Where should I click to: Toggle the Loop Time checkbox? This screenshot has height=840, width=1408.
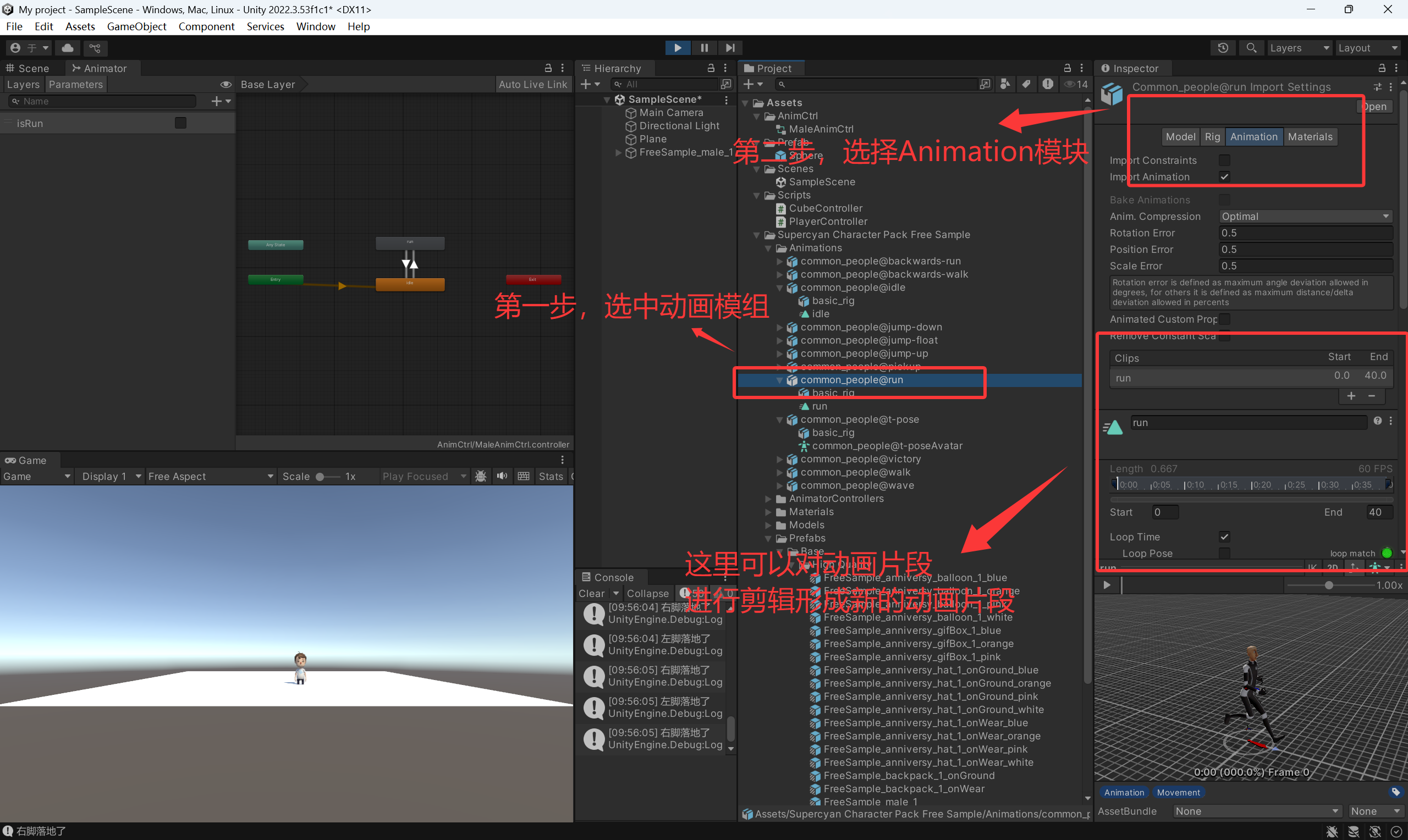pyautogui.click(x=1224, y=537)
